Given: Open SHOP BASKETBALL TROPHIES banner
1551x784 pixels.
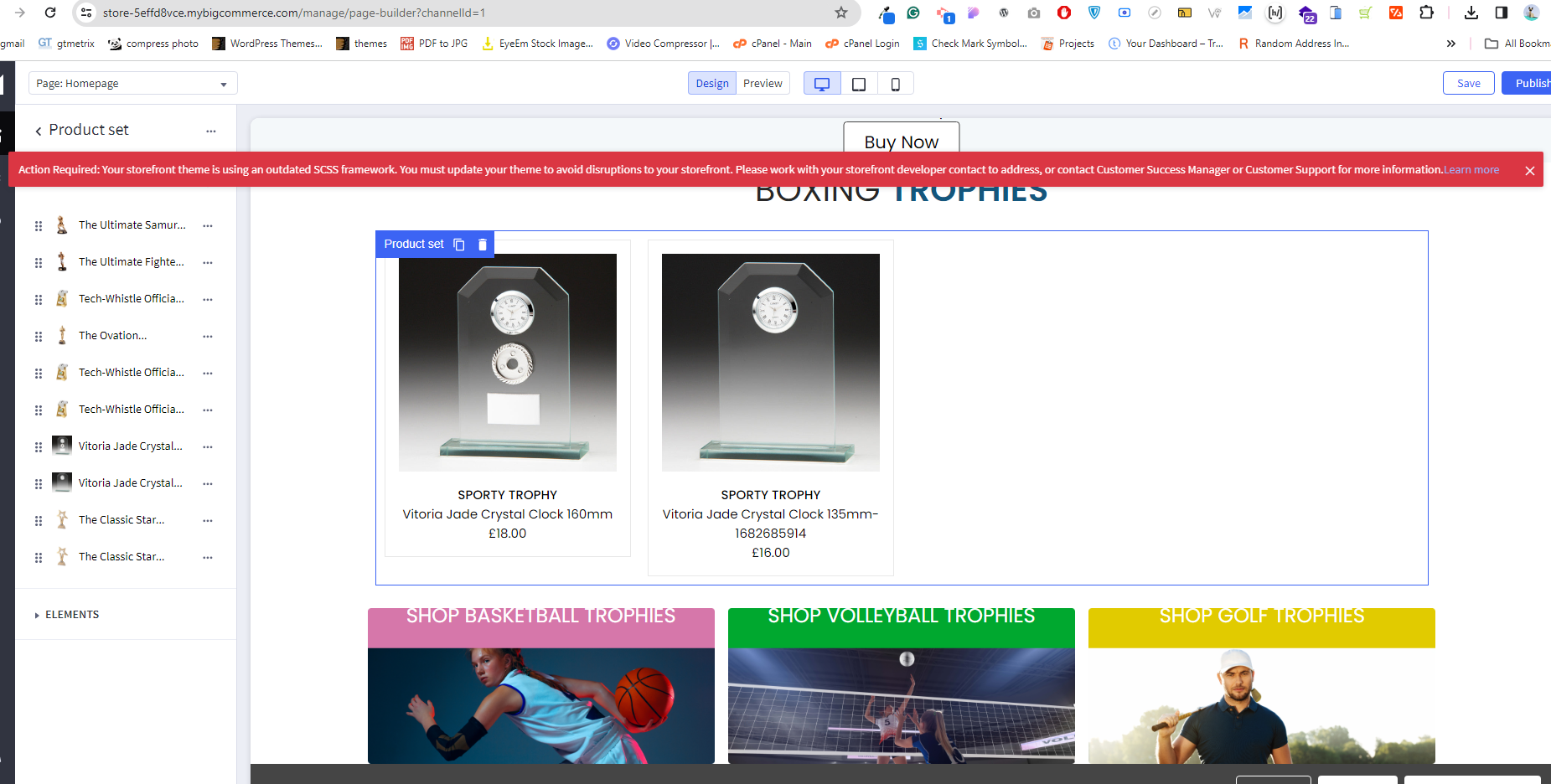Looking at the screenshot, I should point(541,685).
